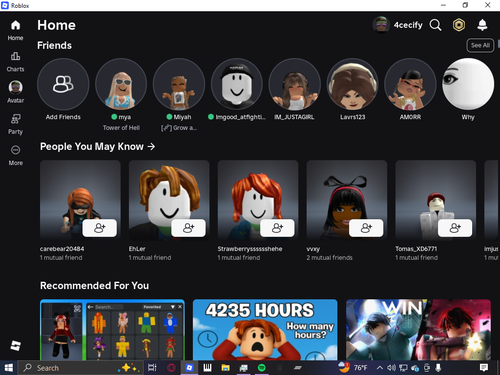Click the Tomas_XD6771 username
Screen dimensions: 500x375
click(416, 249)
